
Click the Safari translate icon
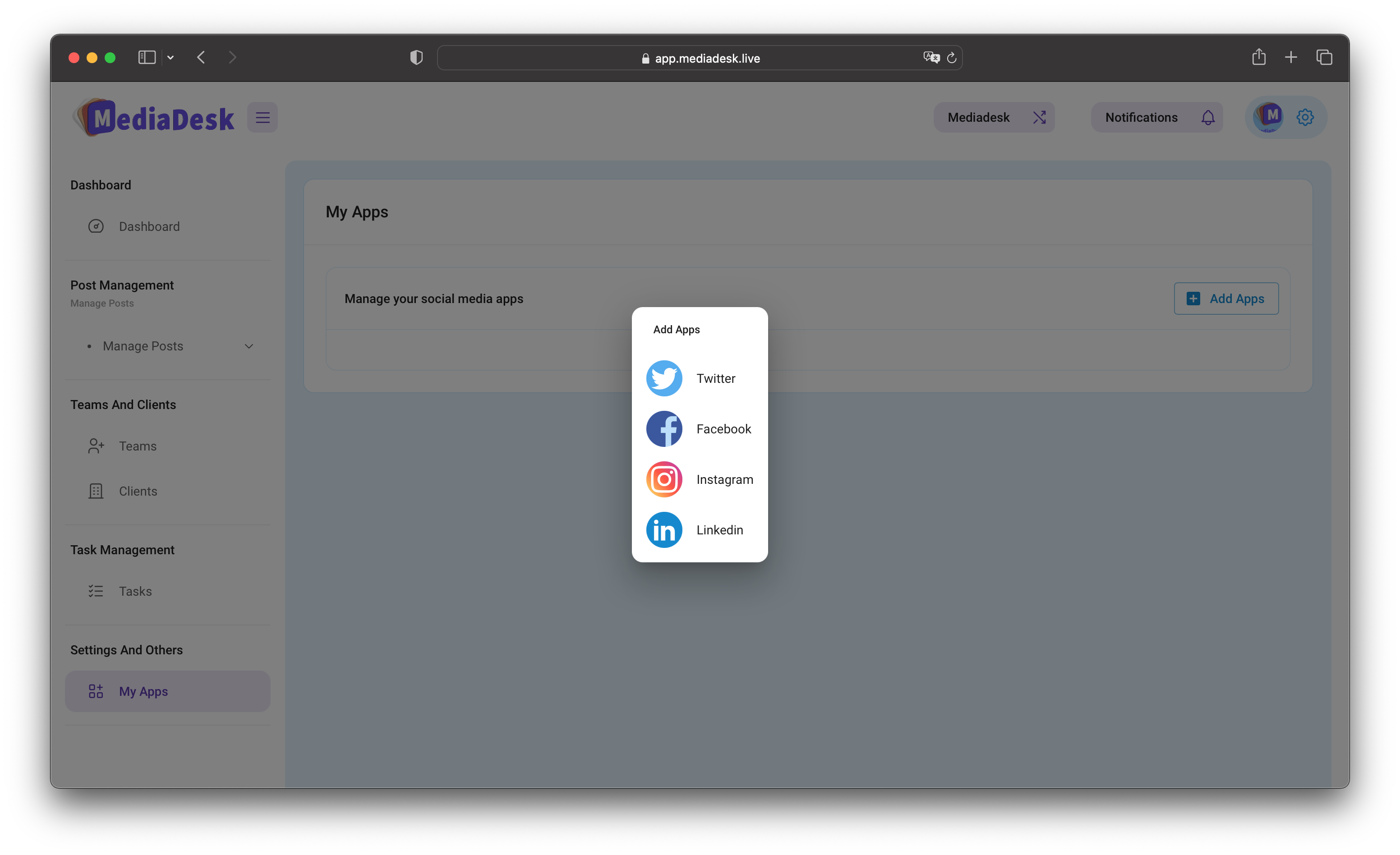coord(931,57)
